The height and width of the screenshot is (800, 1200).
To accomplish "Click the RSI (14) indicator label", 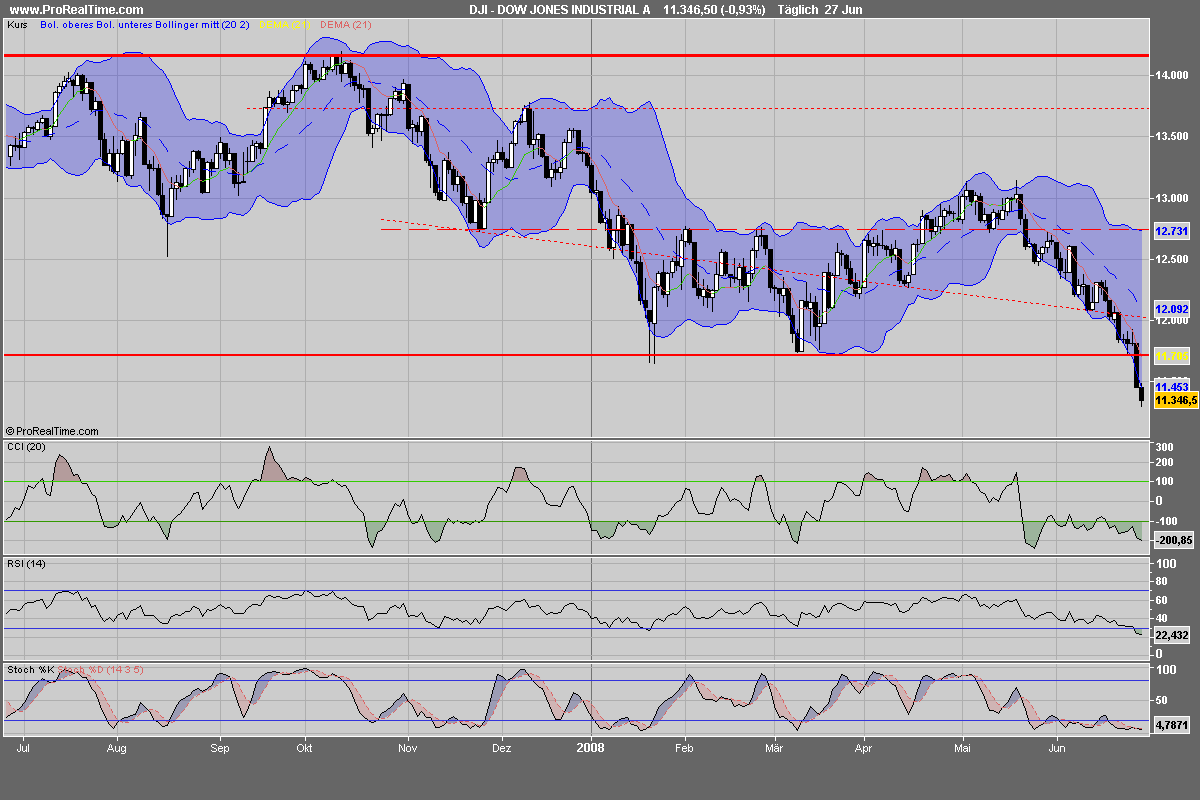I will [x=25, y=564].
